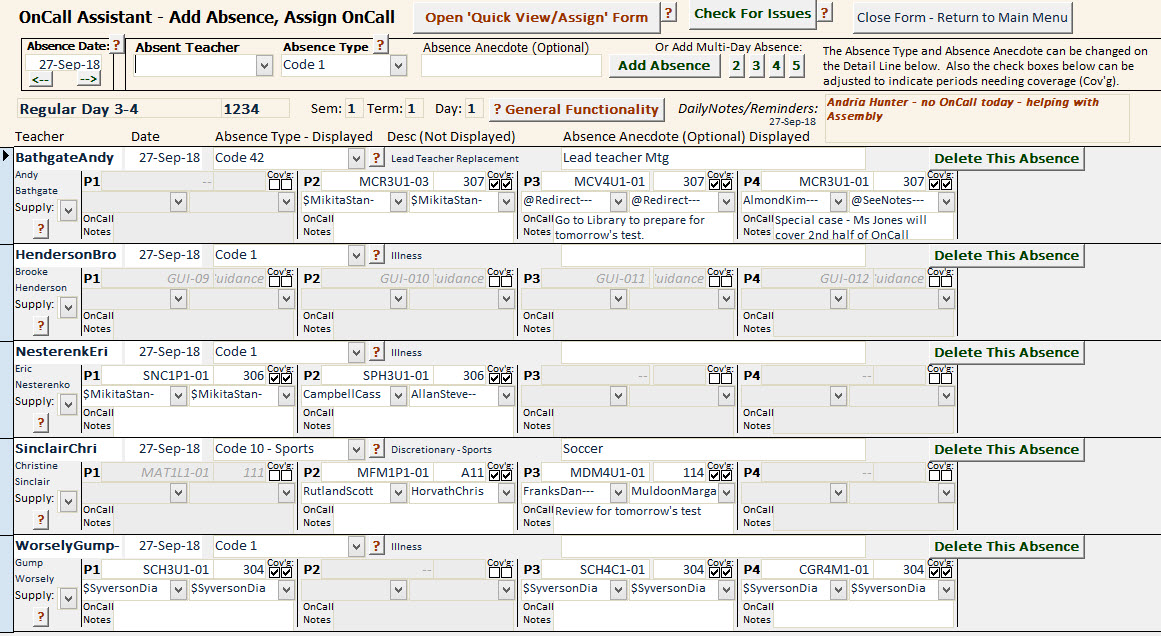
Task: Delete the NesterenkEri absence
Action: (1006, 352)
